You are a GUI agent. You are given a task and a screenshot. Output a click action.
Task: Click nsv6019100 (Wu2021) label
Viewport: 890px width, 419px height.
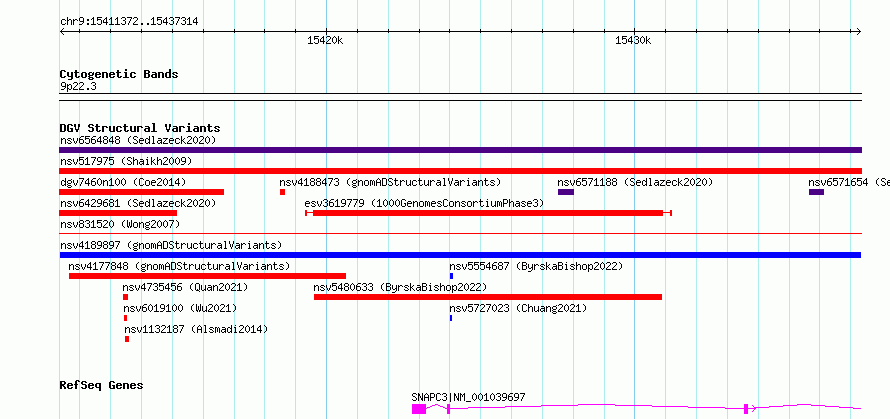point(180,308)
